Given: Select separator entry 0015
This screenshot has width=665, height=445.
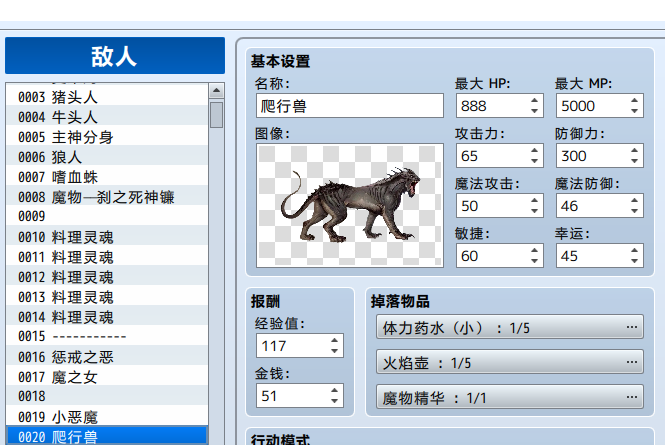Looking at the screenshot, I should coord(107,337).
